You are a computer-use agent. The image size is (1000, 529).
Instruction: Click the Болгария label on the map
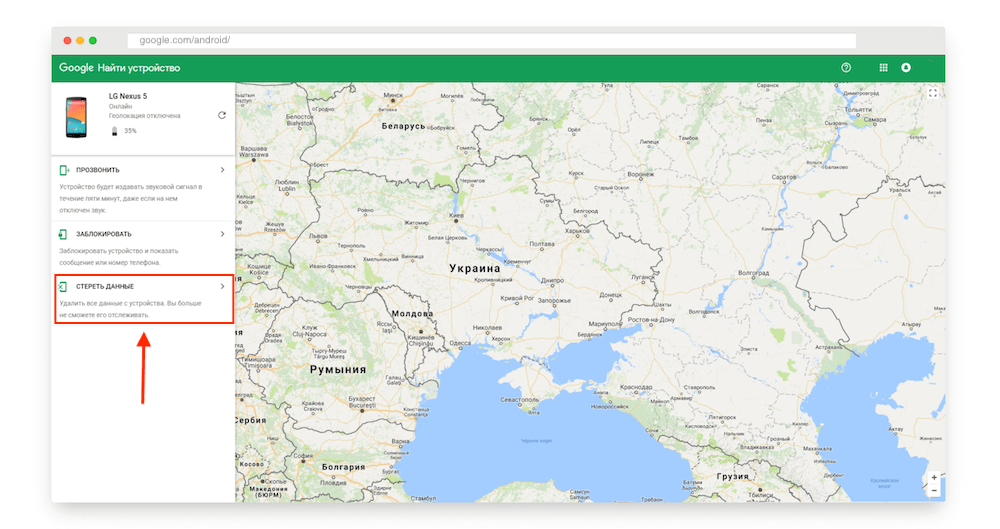(x=343, y=467)
